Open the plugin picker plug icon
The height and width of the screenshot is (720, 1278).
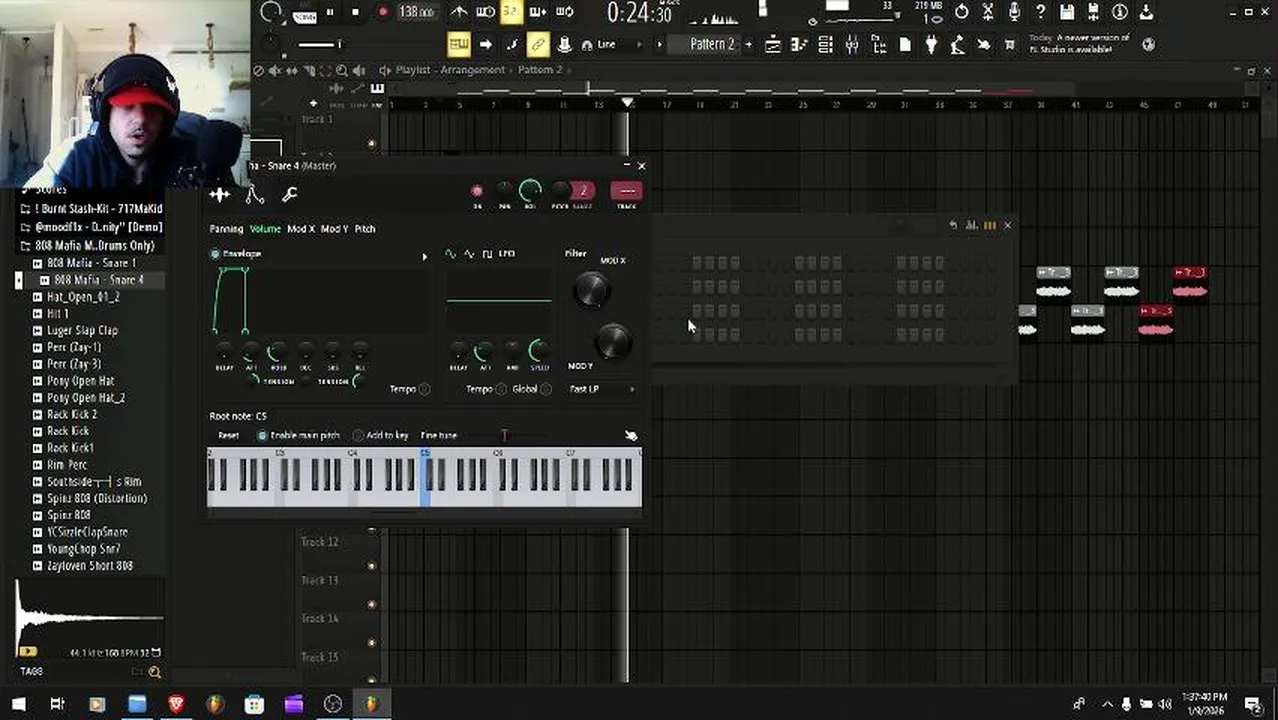[931, 44]
